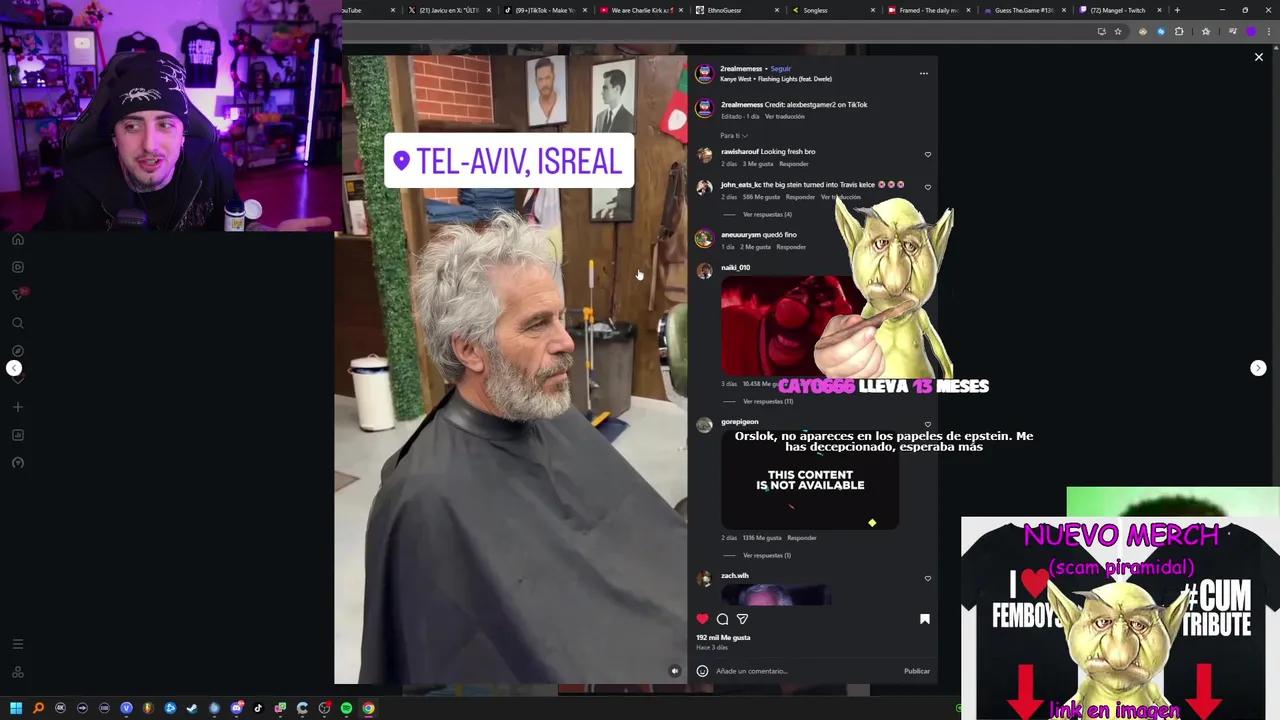Share the post with the paper-plane icon
1280x720 pixels.
(x=742, y=619)
